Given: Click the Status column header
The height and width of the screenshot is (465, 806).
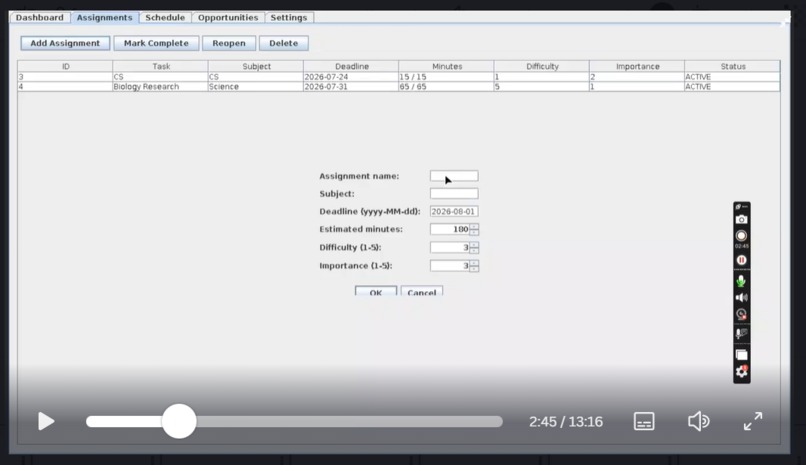Looking at the screenshot, I should pyautogui.click(x=732, y=66).
